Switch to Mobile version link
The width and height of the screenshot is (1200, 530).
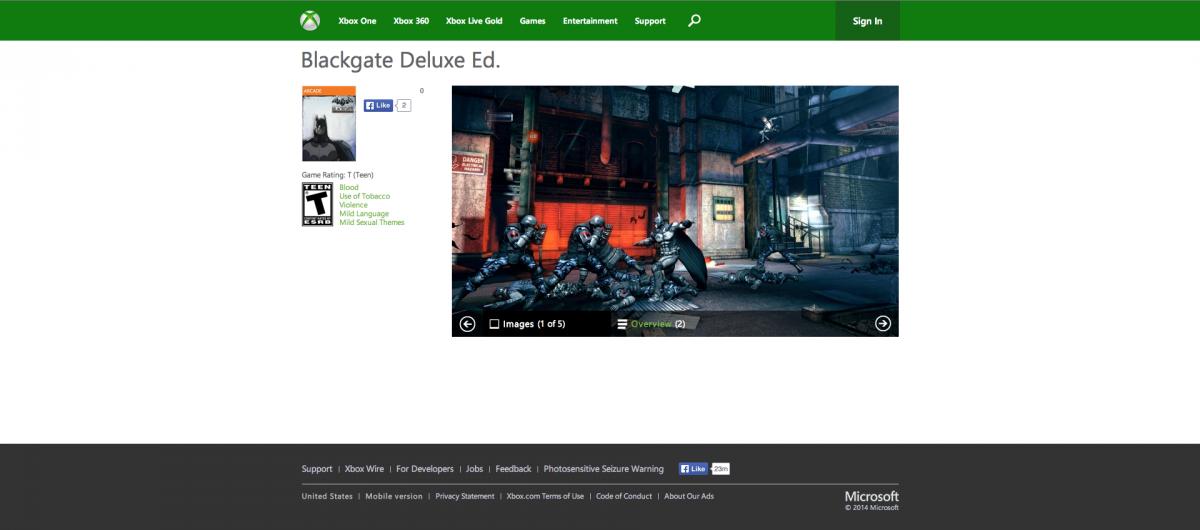pyautogui.click(x=394, y=496)
